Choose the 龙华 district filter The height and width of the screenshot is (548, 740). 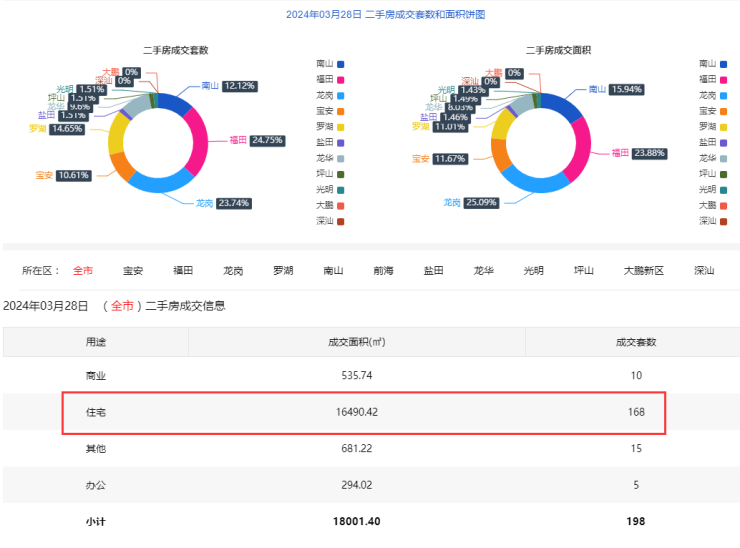(484, 270)
